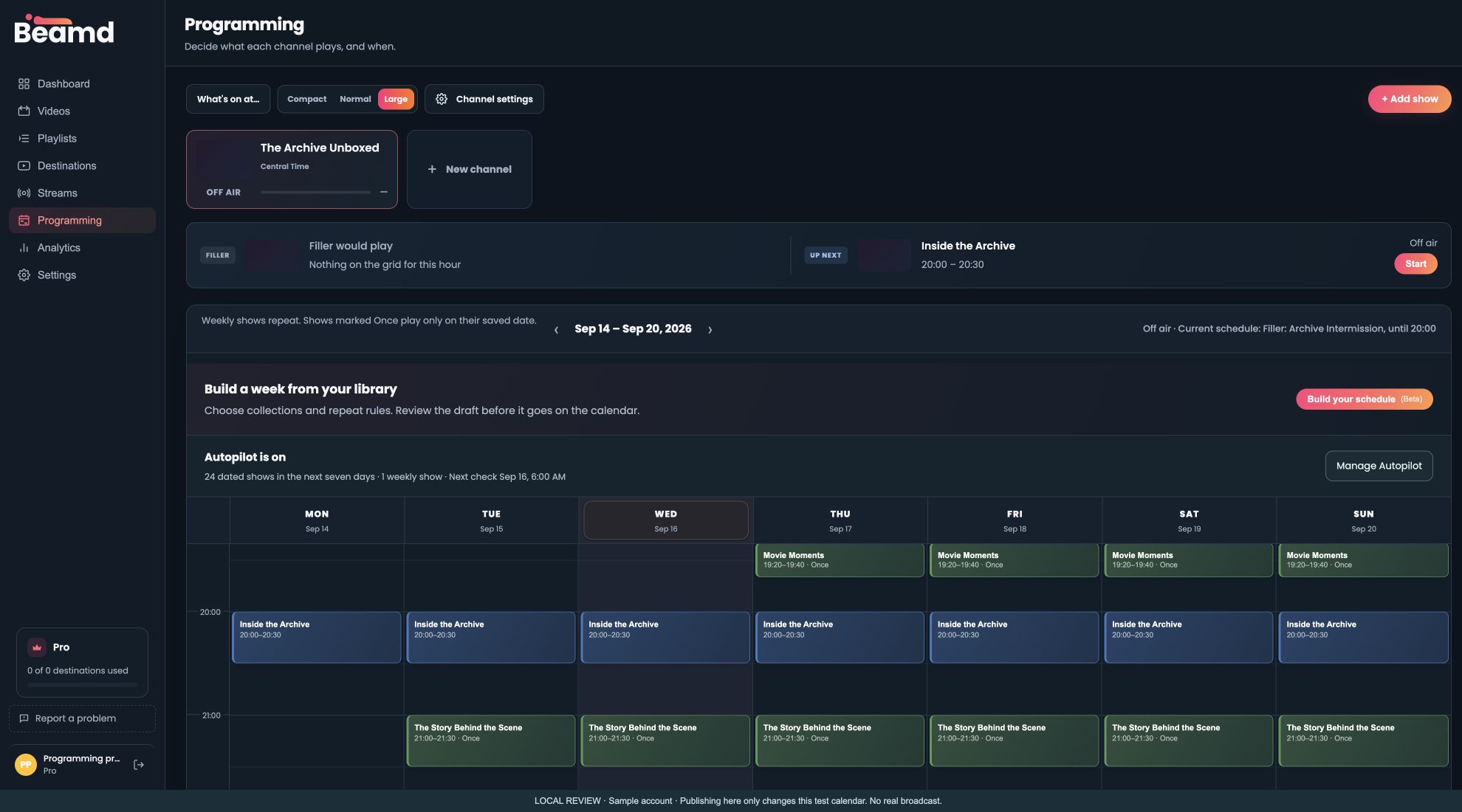The height and width of the screenshot is (812, 1462).
Task: Advance to next week with the right chevron
Action: [710, 330]
